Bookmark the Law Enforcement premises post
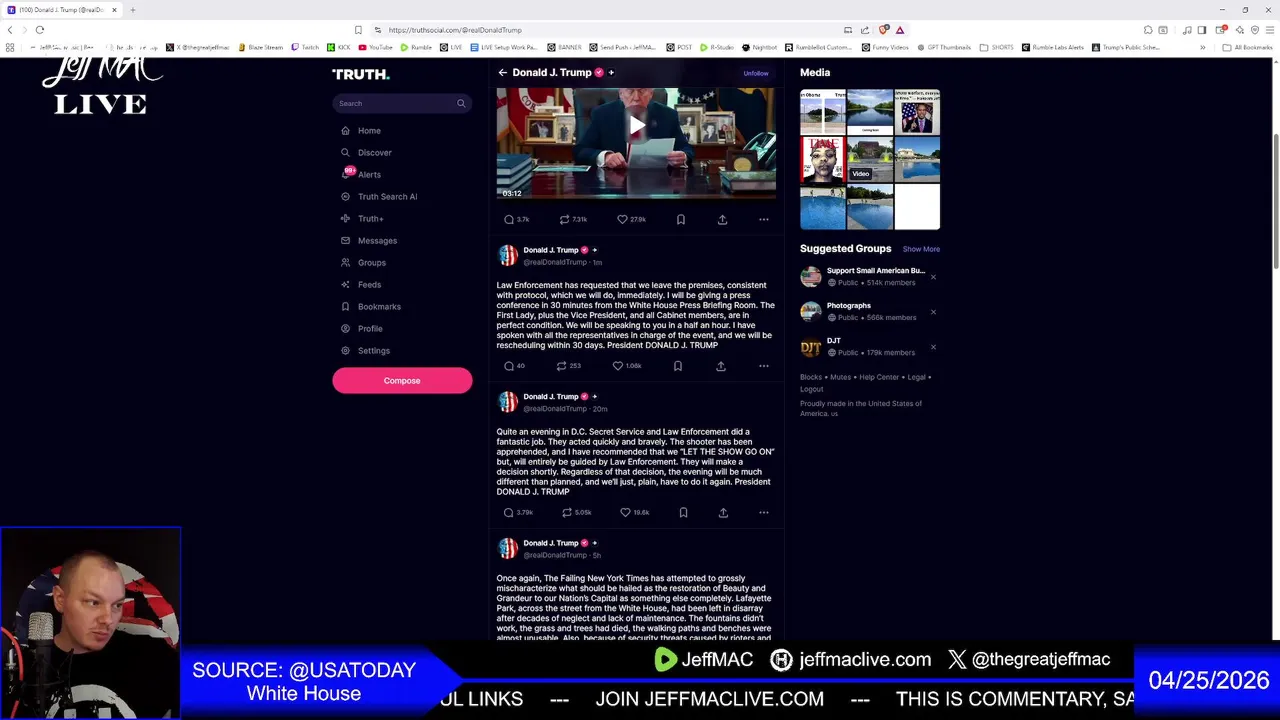The width and height of the screenshot is (1280, 720). [x=678, y=366]
